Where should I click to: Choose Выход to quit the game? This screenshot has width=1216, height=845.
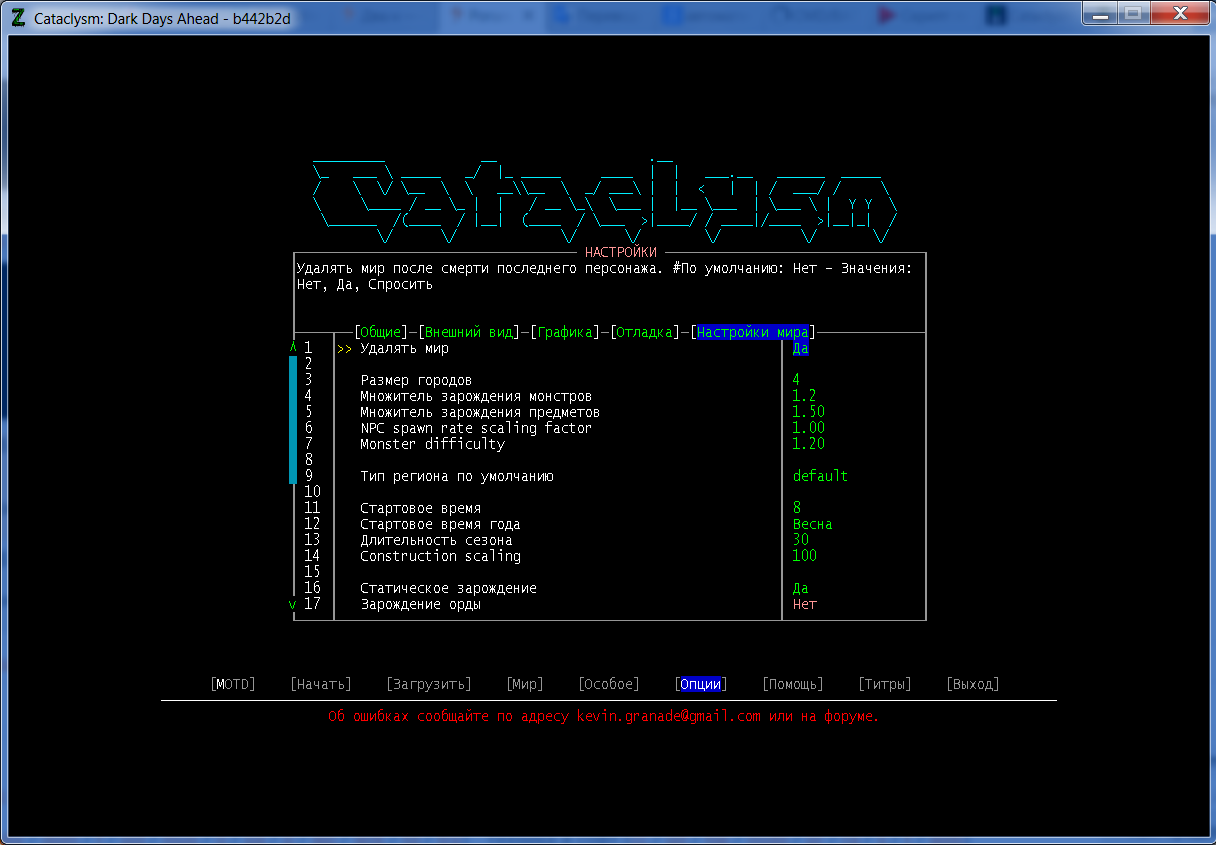coord(973,684)
